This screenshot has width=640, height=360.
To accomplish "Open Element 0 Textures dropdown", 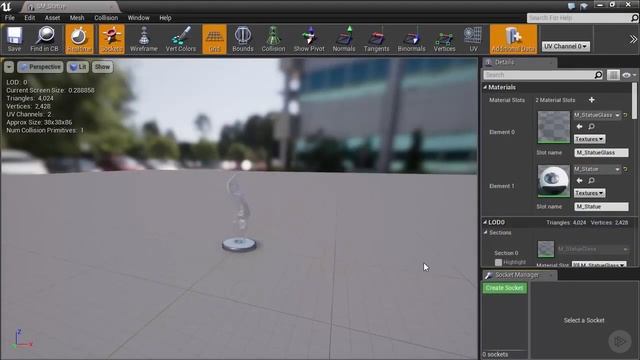I will click(x=589, y=139).
